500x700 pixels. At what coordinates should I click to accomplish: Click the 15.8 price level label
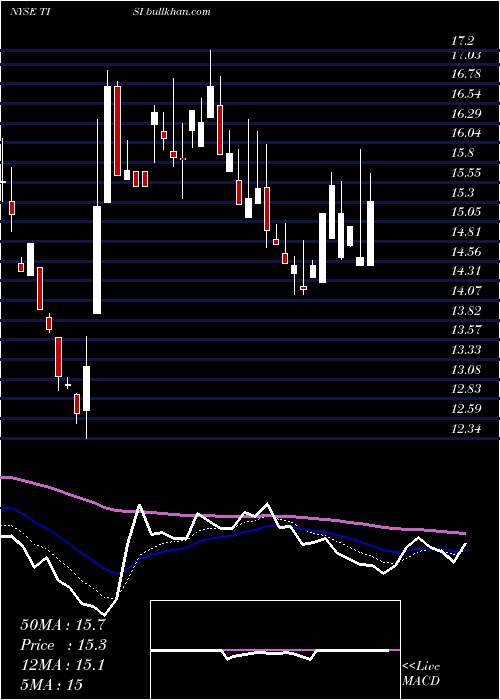(x=462, y=153)
